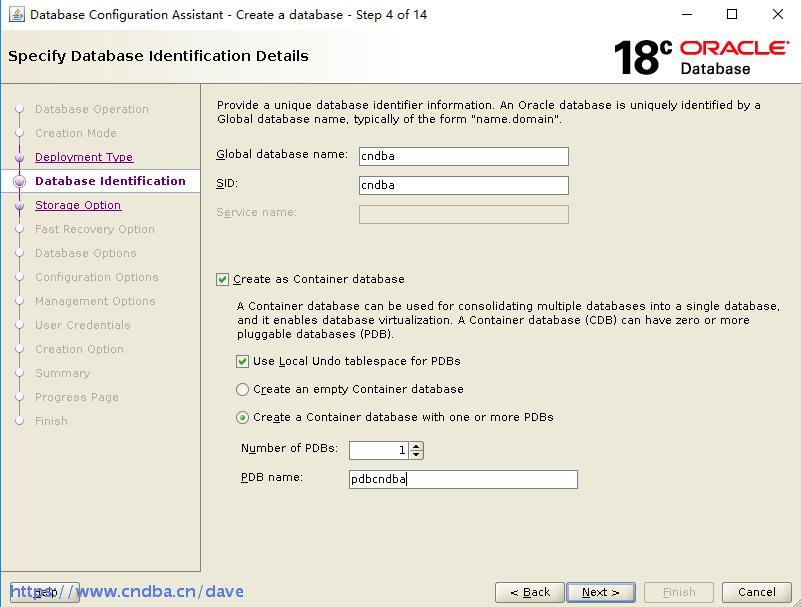
Task: Toggle Create as Container database checkbox
Action: point(222,279)
